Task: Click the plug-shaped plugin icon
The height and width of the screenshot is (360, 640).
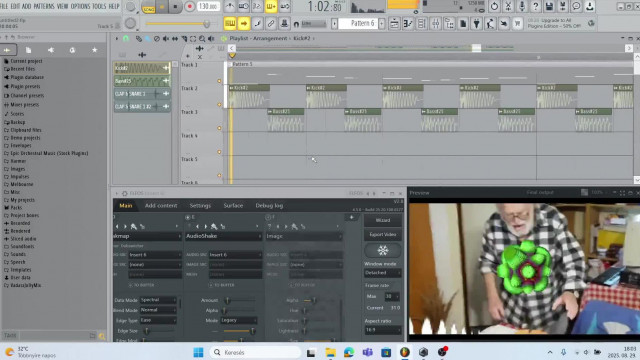Action: pyautogui.click(x=476, y=24)
